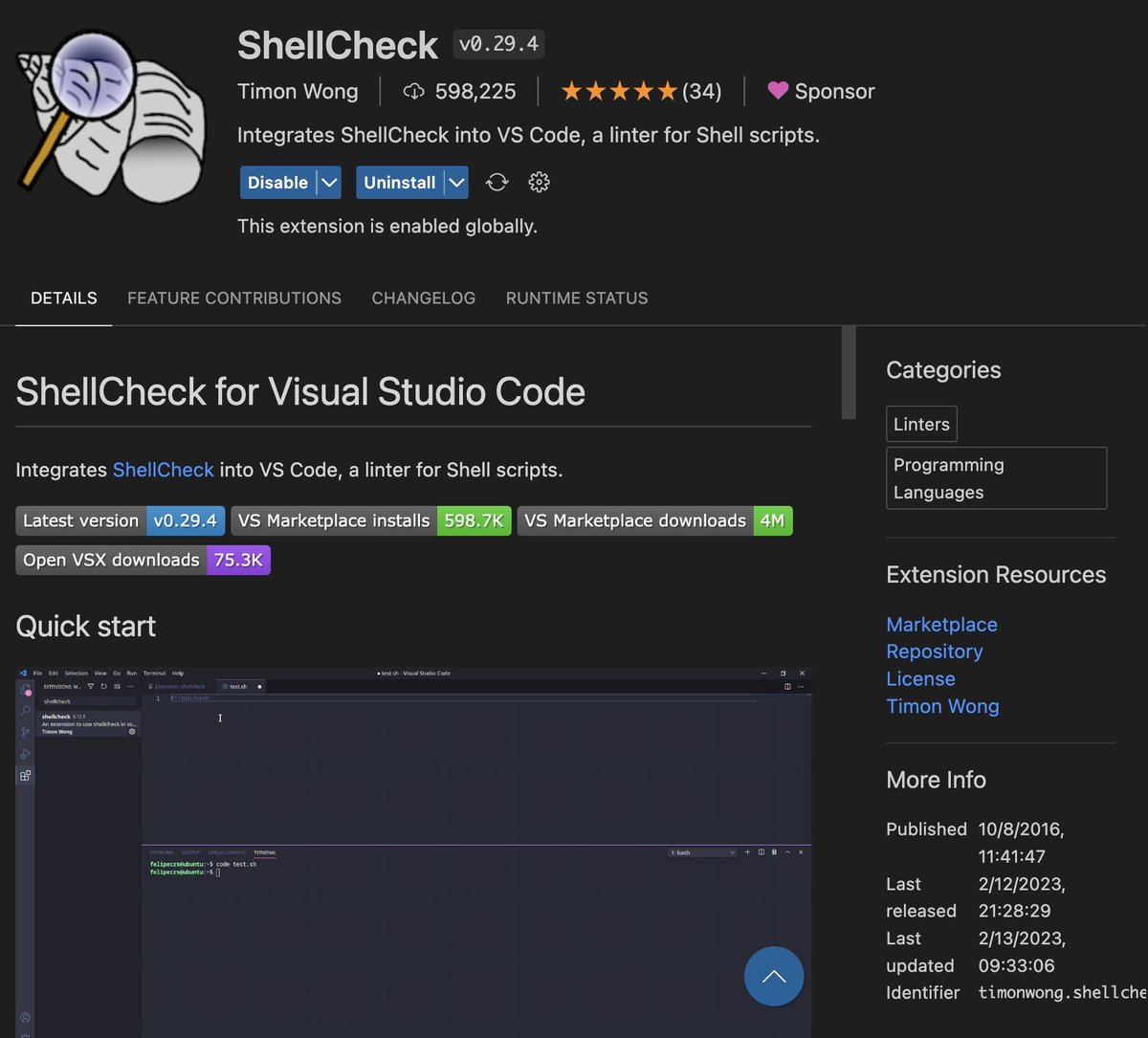Click the Disable button
This screenshot has width=1148, height=1038.
click(277, 183)
